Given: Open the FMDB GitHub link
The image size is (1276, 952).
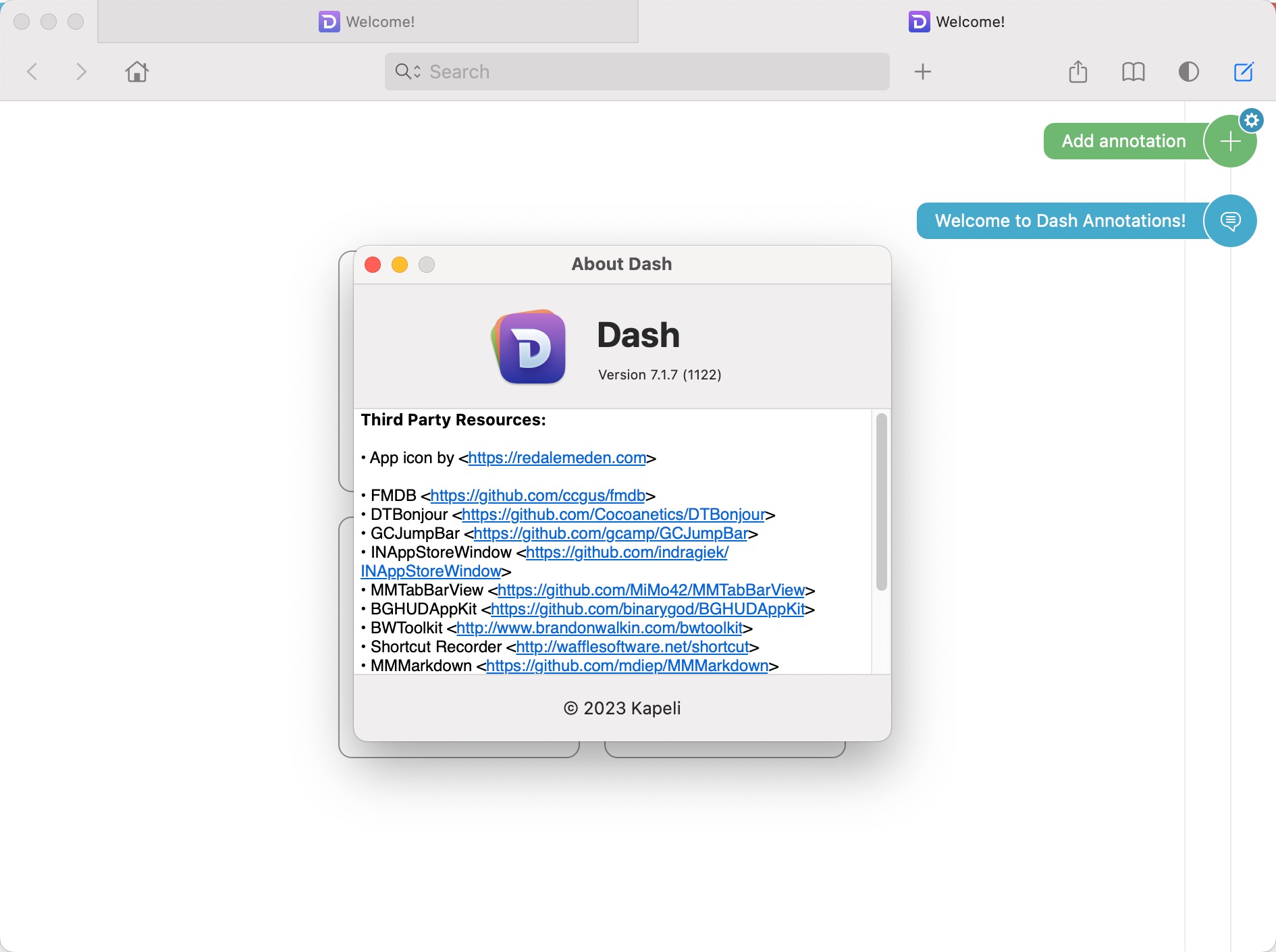Looking at the screenshot, I should [x=538, y=496].
